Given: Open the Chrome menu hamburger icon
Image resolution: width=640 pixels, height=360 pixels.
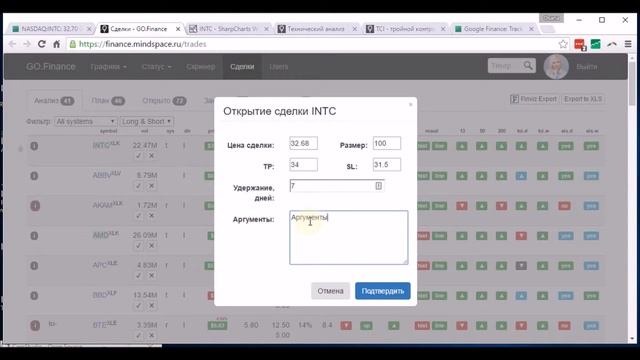Looking at the screenshot, I should (x=628, y=44).
